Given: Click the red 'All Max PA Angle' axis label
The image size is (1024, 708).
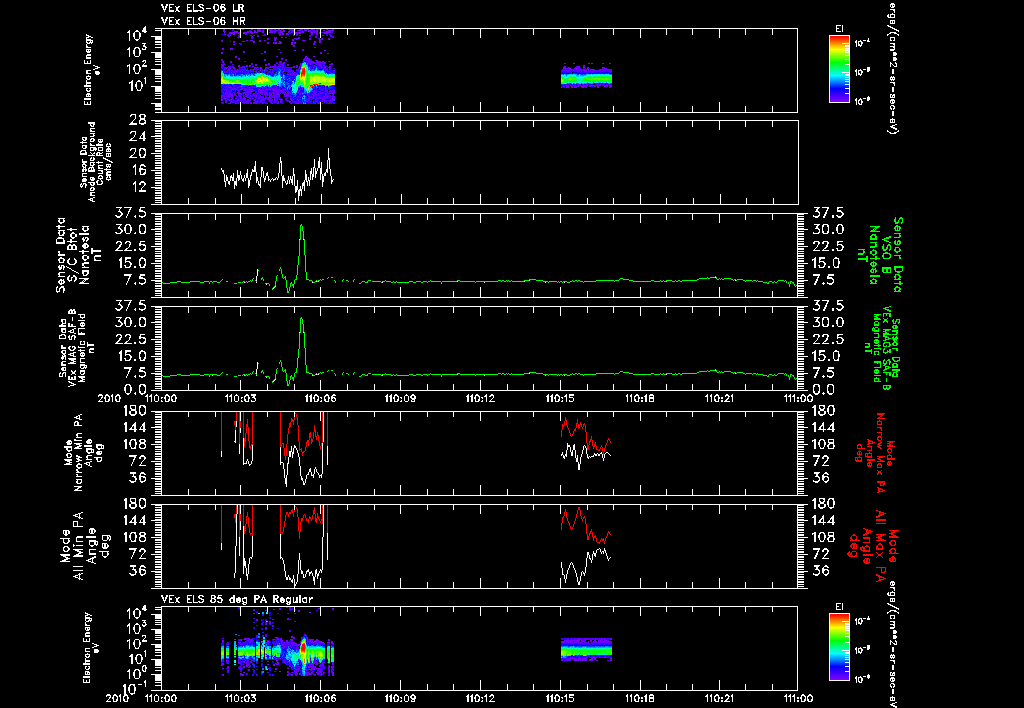Looking at the screenshot, I should 872,545.
